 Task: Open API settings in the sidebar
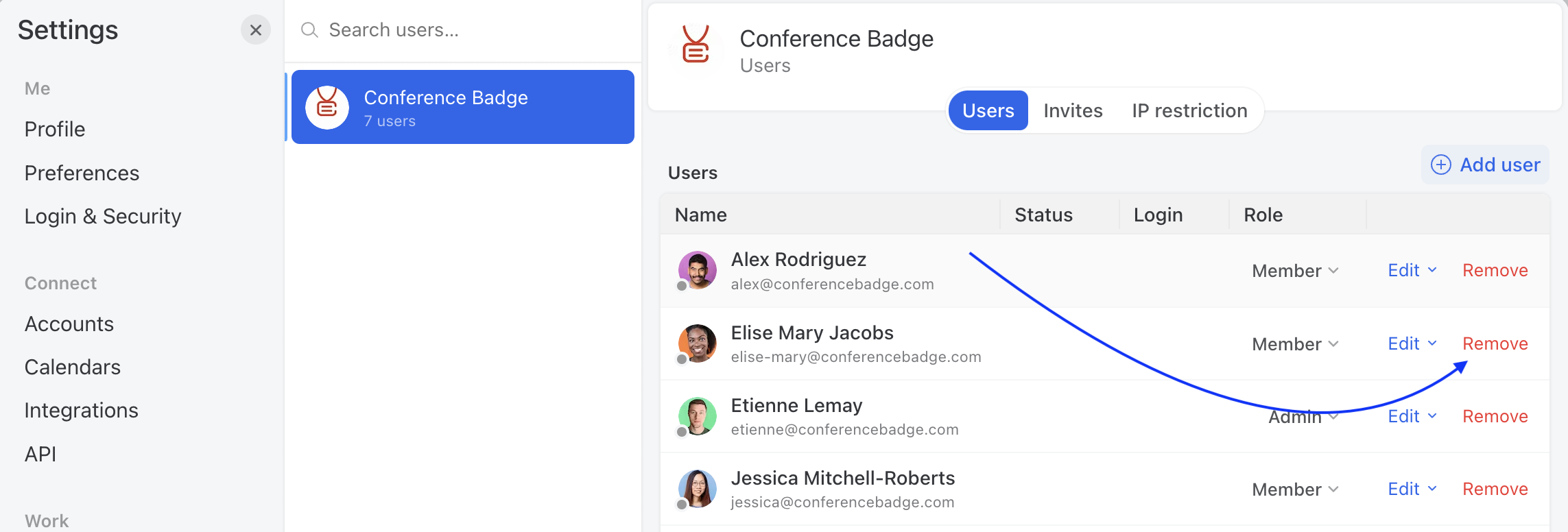point(40,454)
